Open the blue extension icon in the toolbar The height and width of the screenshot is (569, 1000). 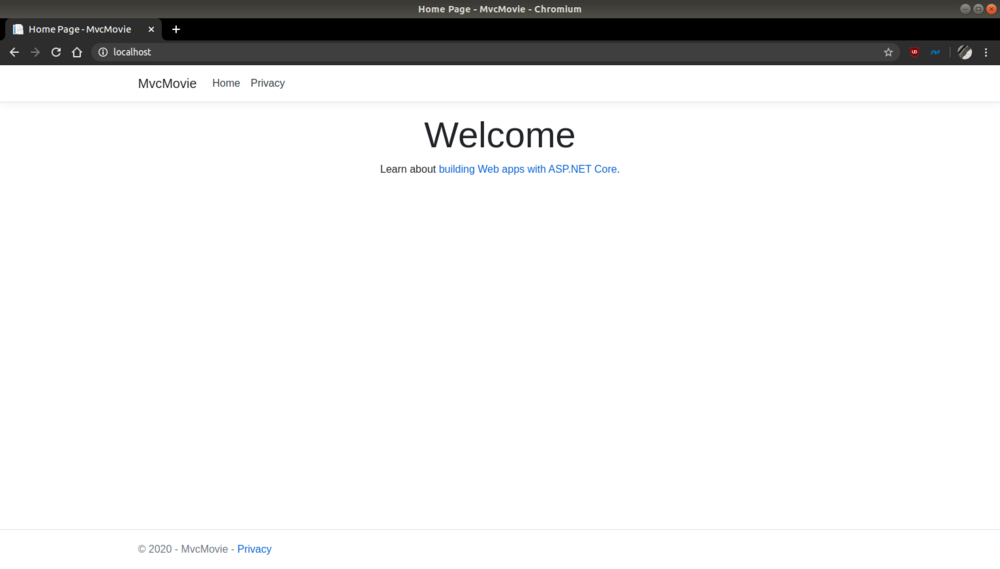(x=936, y=52)
